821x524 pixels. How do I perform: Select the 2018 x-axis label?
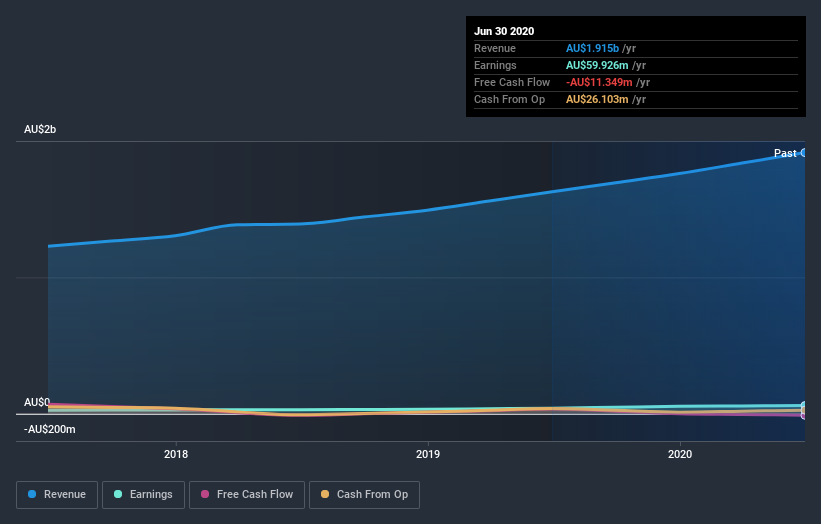pyautogui.click(x=176, y=454)
